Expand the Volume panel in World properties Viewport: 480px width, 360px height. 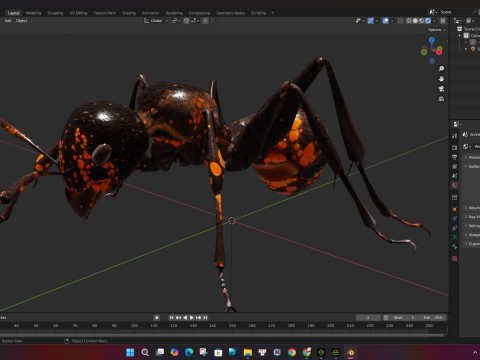tap(466, 208)
